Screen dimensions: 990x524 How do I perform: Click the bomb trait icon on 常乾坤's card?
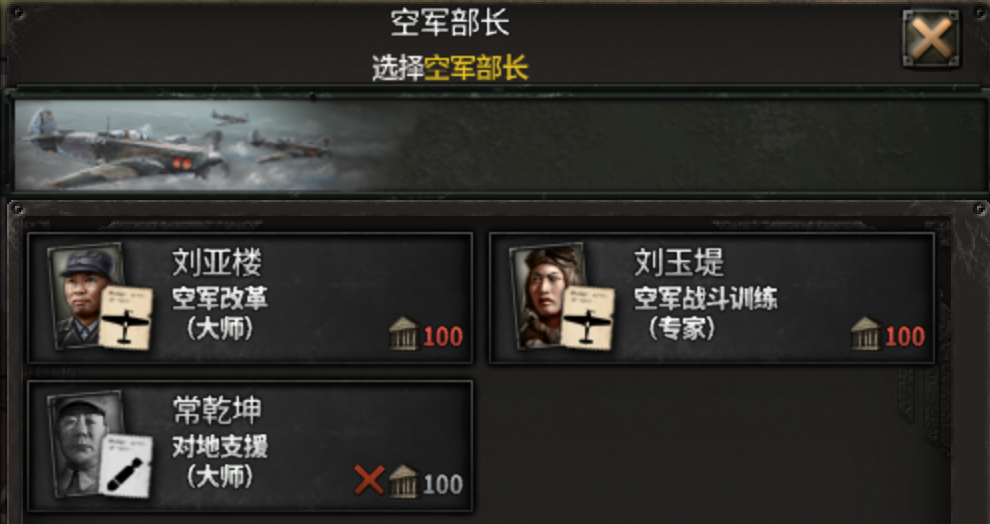coord(126,467)
